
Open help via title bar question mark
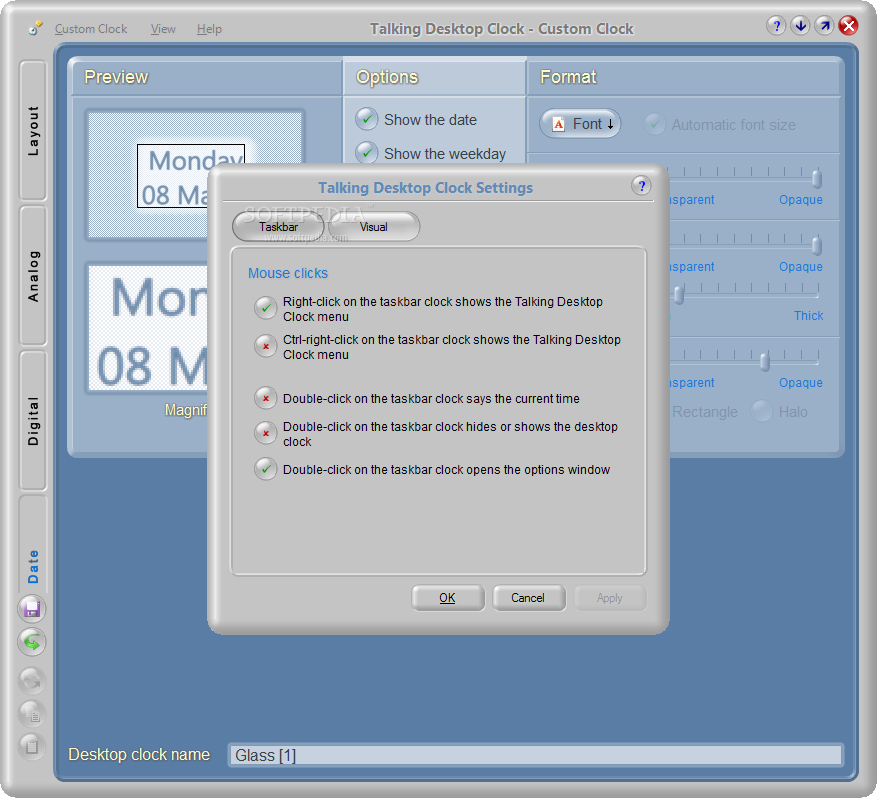(x=776, y=26)
